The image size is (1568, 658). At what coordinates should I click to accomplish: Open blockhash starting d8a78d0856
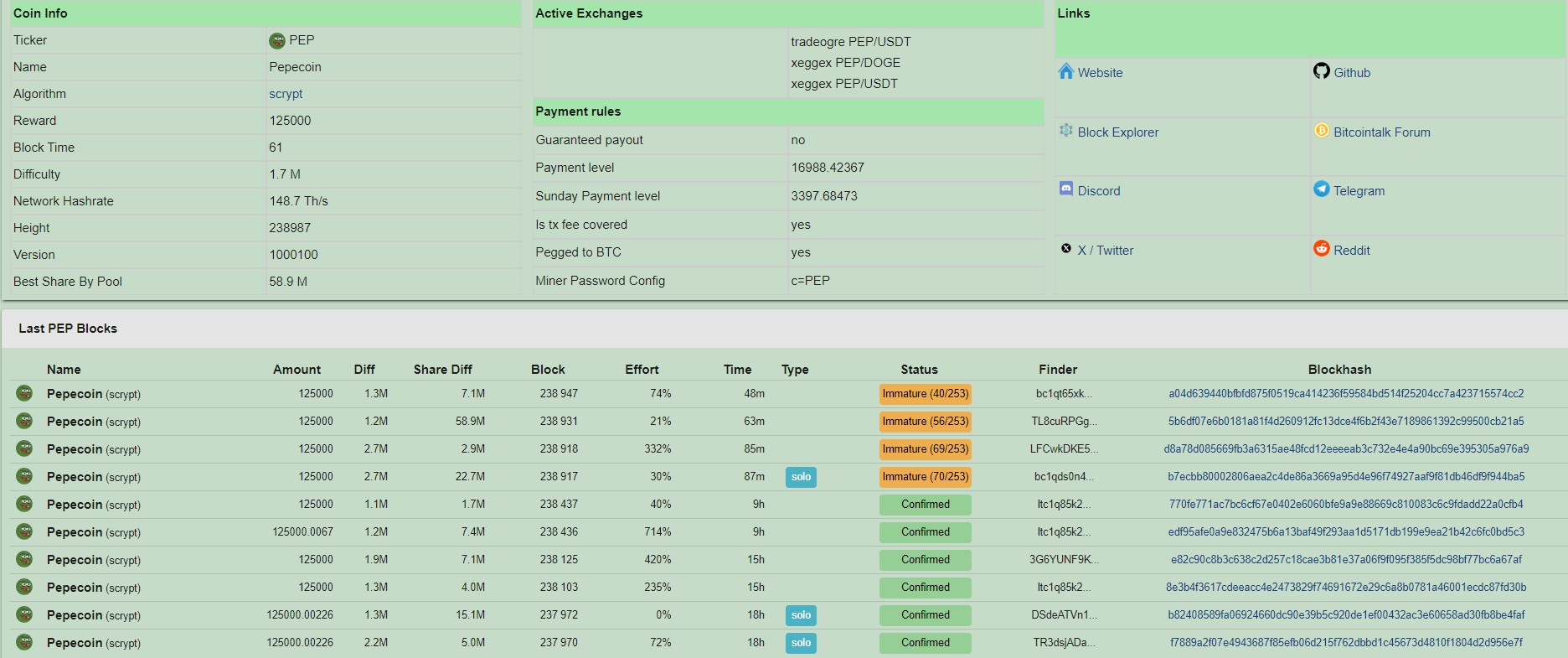1346,448
